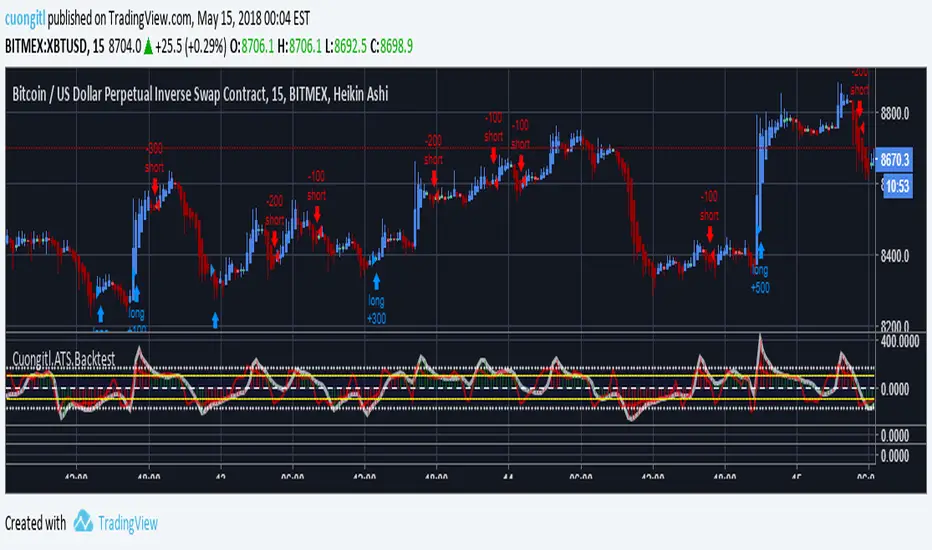Screen dimensions: 932x550
Task: Click the high value H:8706.1
Action: coord(300,46)
